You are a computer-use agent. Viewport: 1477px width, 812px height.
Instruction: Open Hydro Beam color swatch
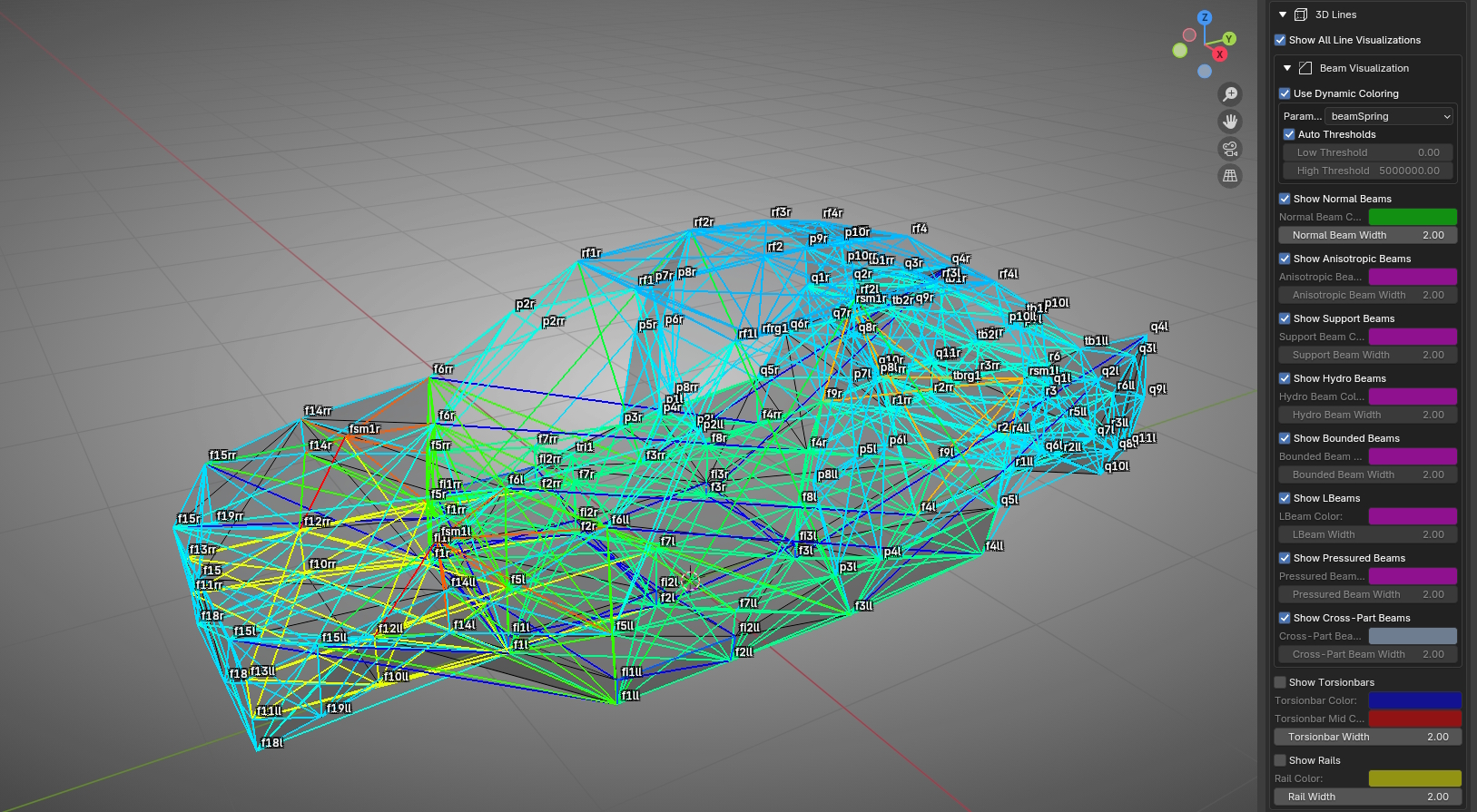pos(1413,396)
